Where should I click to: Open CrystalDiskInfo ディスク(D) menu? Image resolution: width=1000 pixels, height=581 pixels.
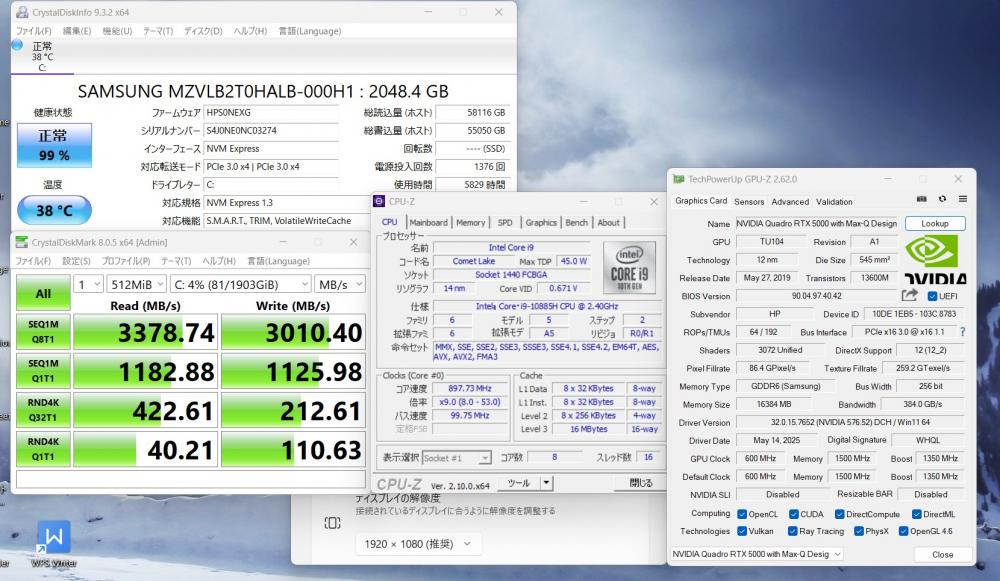pos(203,31)
